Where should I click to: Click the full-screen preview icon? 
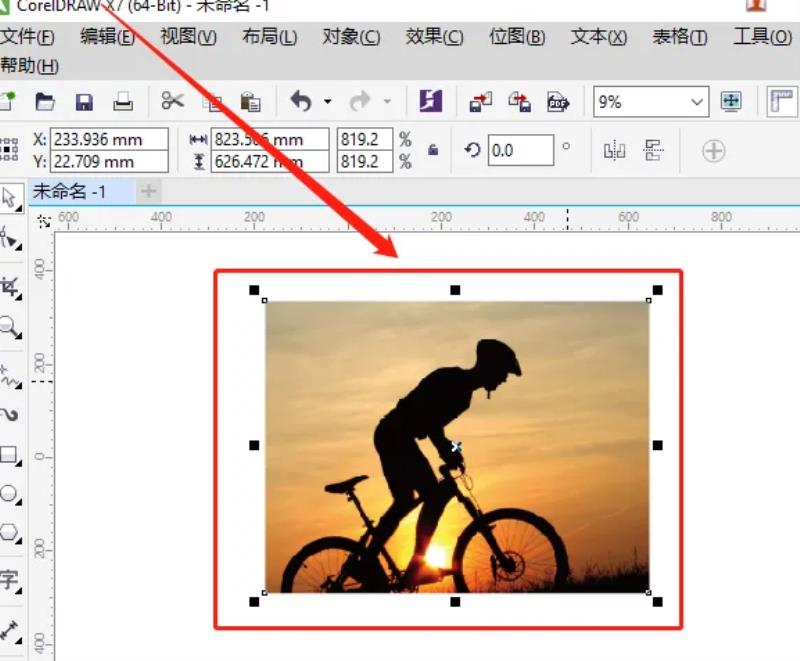point(731,101)
